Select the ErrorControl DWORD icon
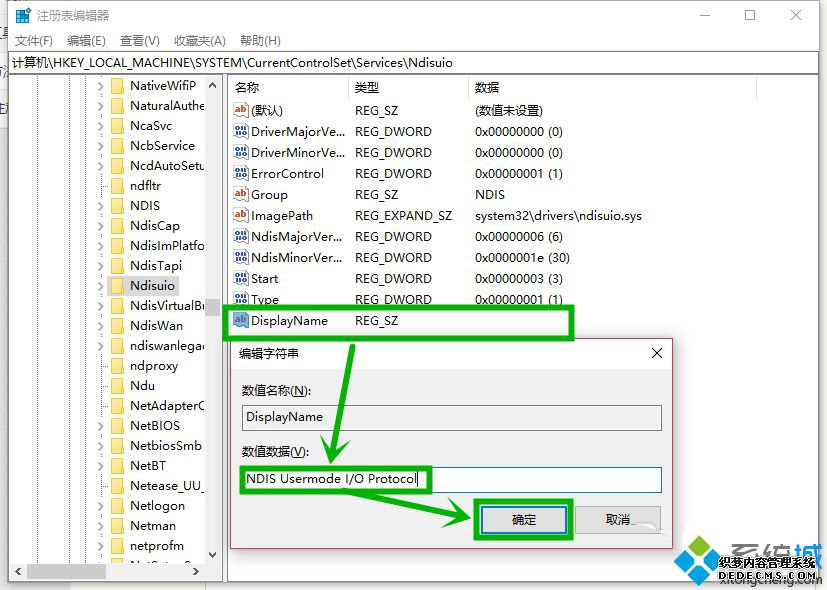Viewport: 827px width, 590px height. coord(241,173)
